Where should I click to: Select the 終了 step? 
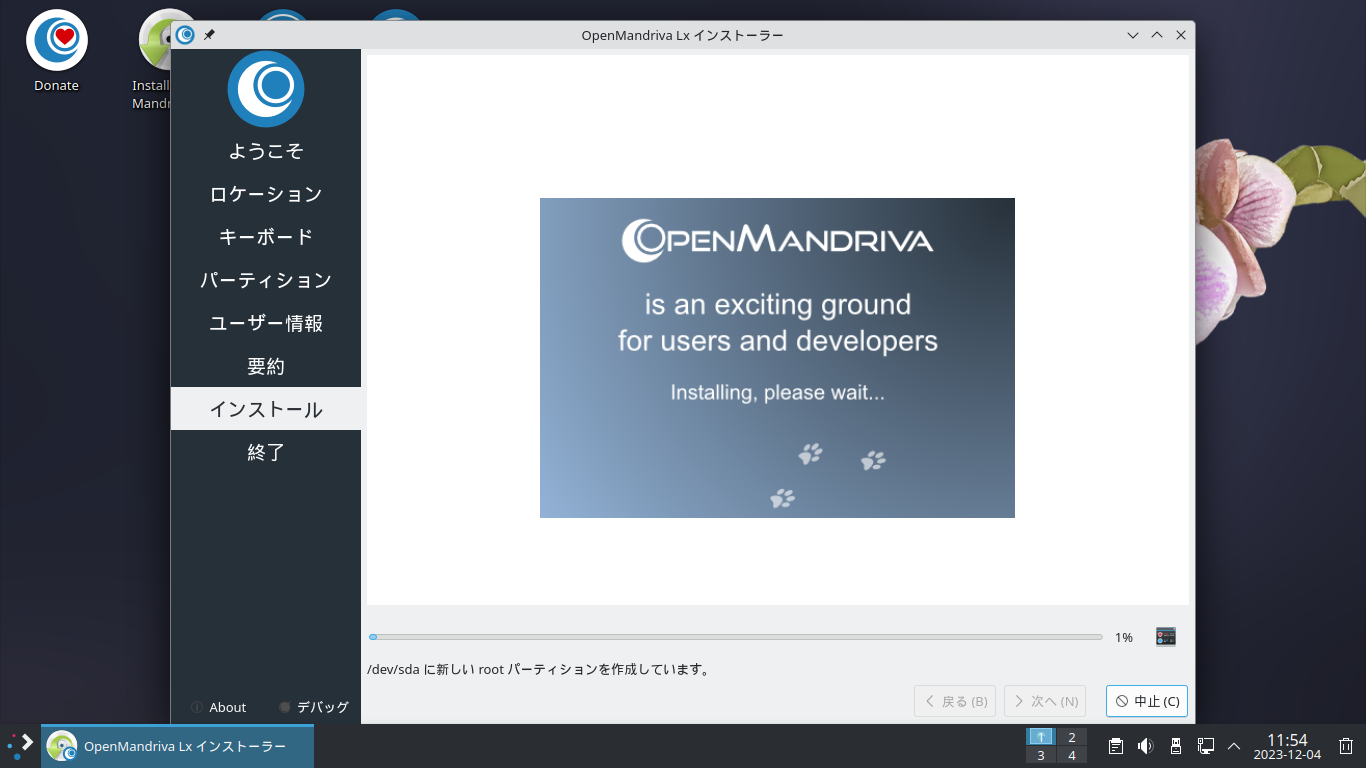click(266, 452)
